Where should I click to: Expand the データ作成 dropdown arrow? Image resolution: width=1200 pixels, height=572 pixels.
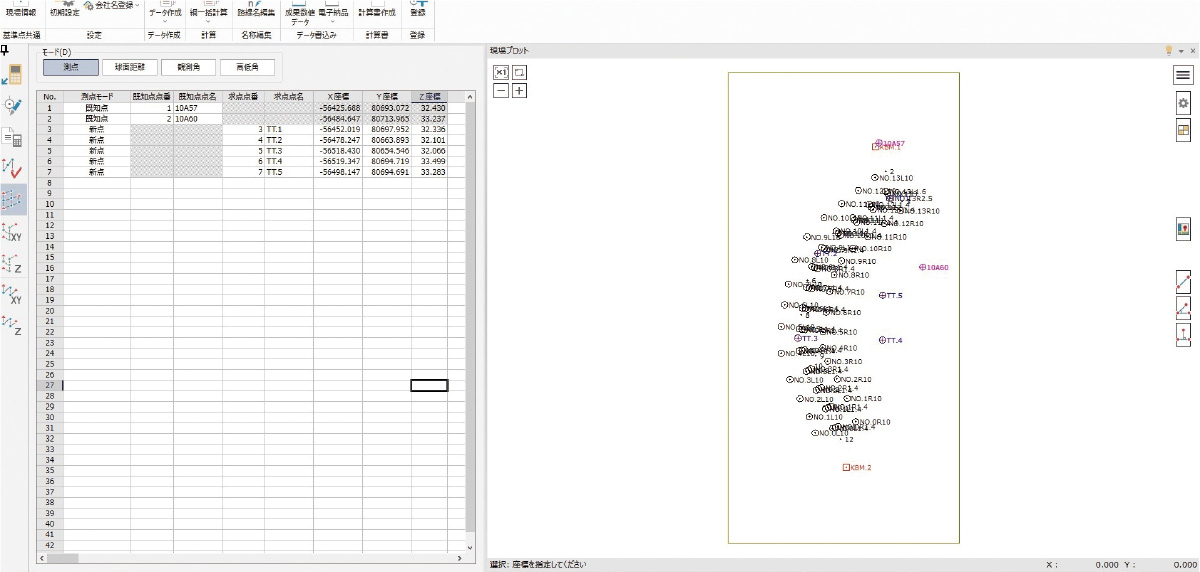(x=164, y=21)
